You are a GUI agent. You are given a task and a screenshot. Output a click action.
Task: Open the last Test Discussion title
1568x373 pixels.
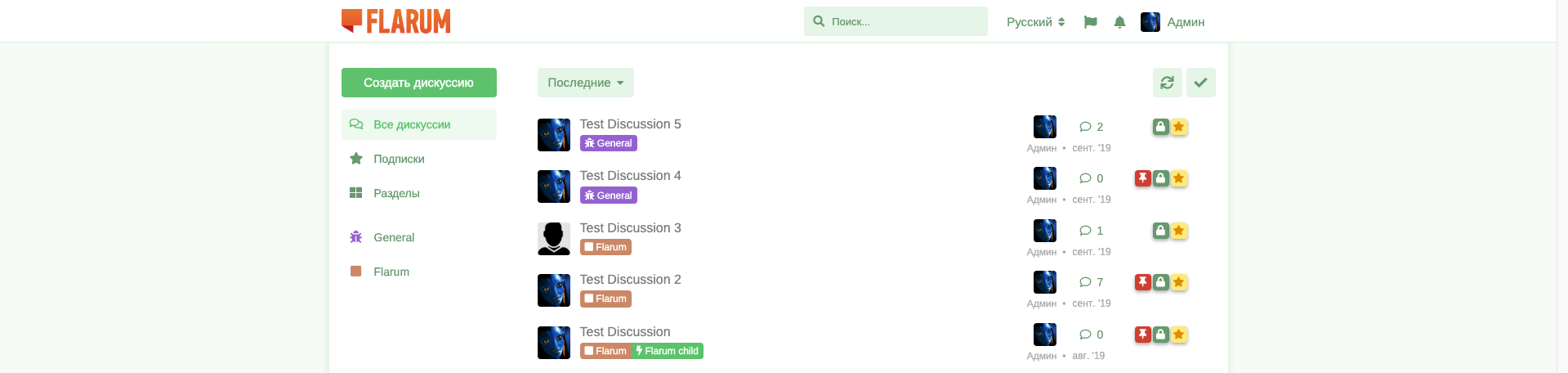tap(625, 332)
